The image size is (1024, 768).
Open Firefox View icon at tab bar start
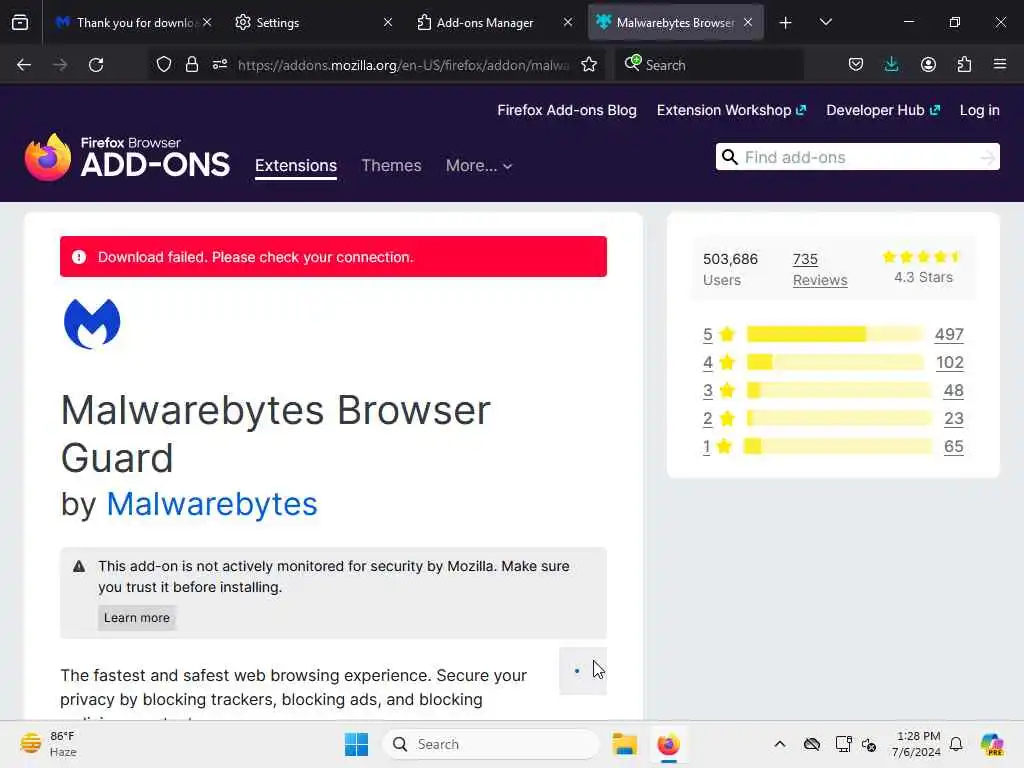[20, 22]
